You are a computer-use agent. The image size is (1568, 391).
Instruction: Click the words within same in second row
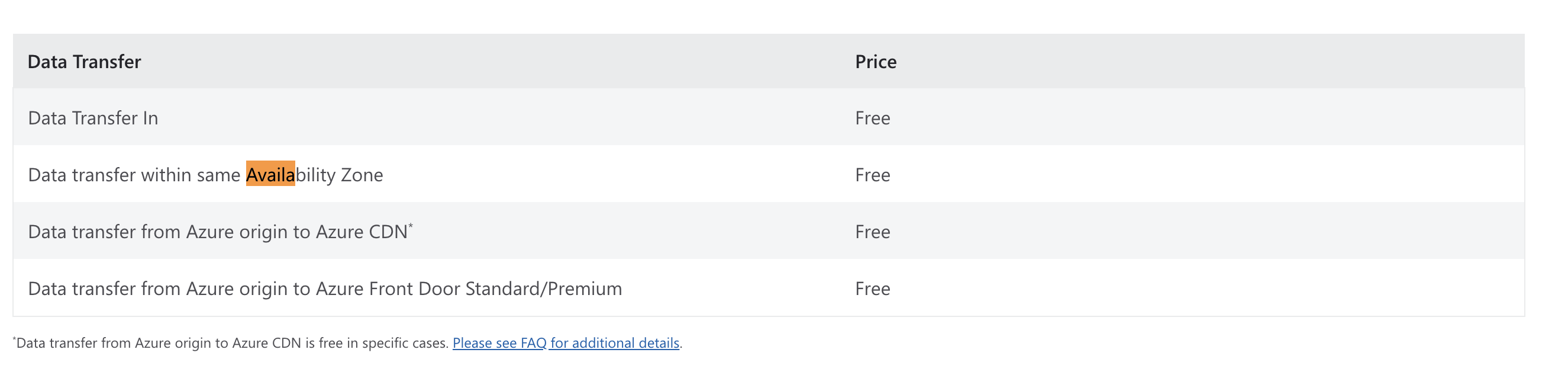click(x=191, y=175)
